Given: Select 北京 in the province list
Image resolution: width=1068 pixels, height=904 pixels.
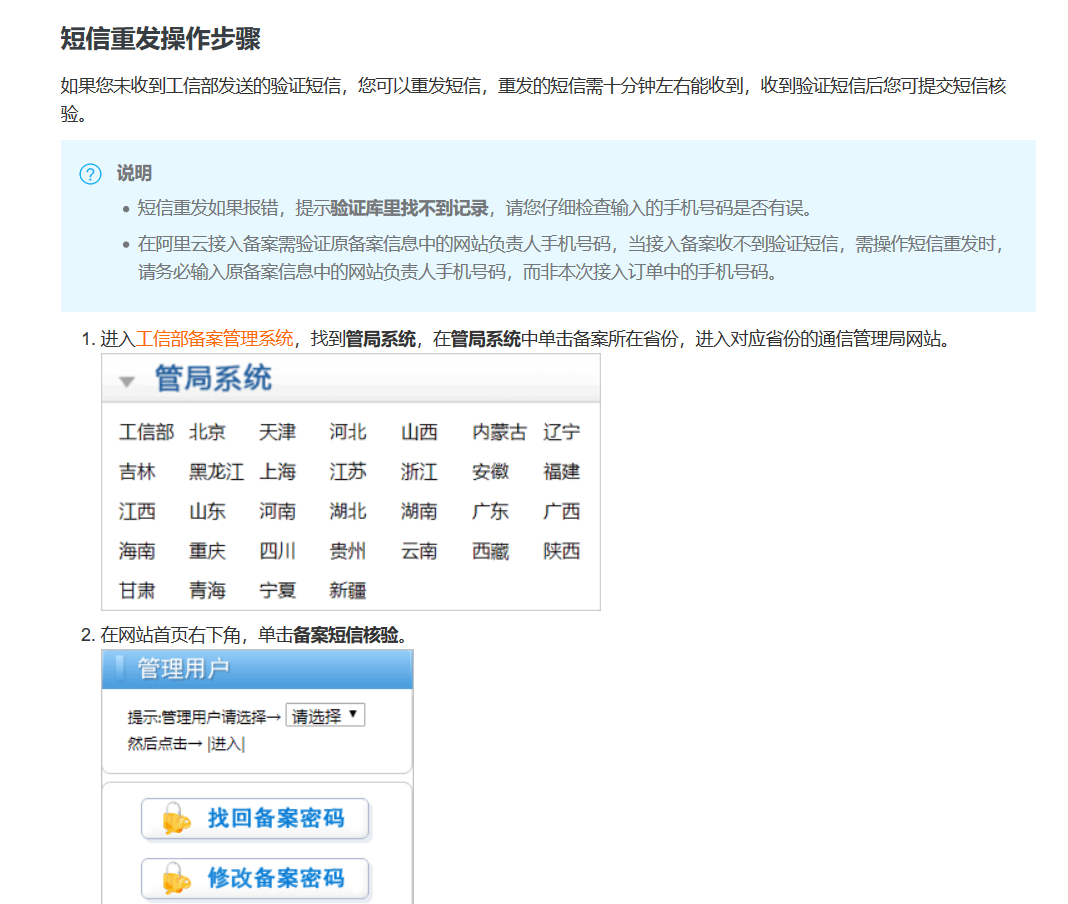Looking at the screenshot, I should [207, 432].
